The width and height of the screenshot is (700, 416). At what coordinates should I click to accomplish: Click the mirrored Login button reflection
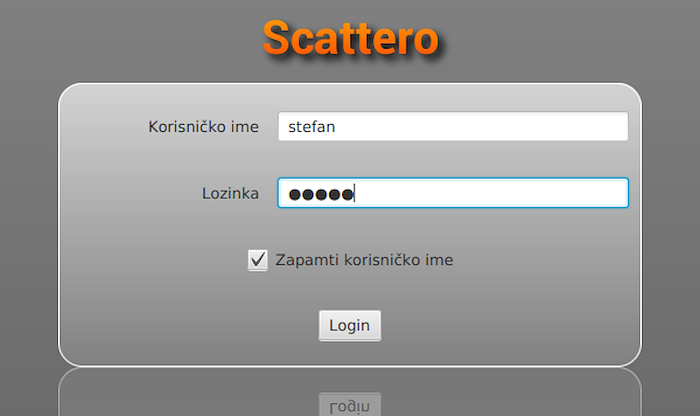pyautogui.click(x=350, y=404)
